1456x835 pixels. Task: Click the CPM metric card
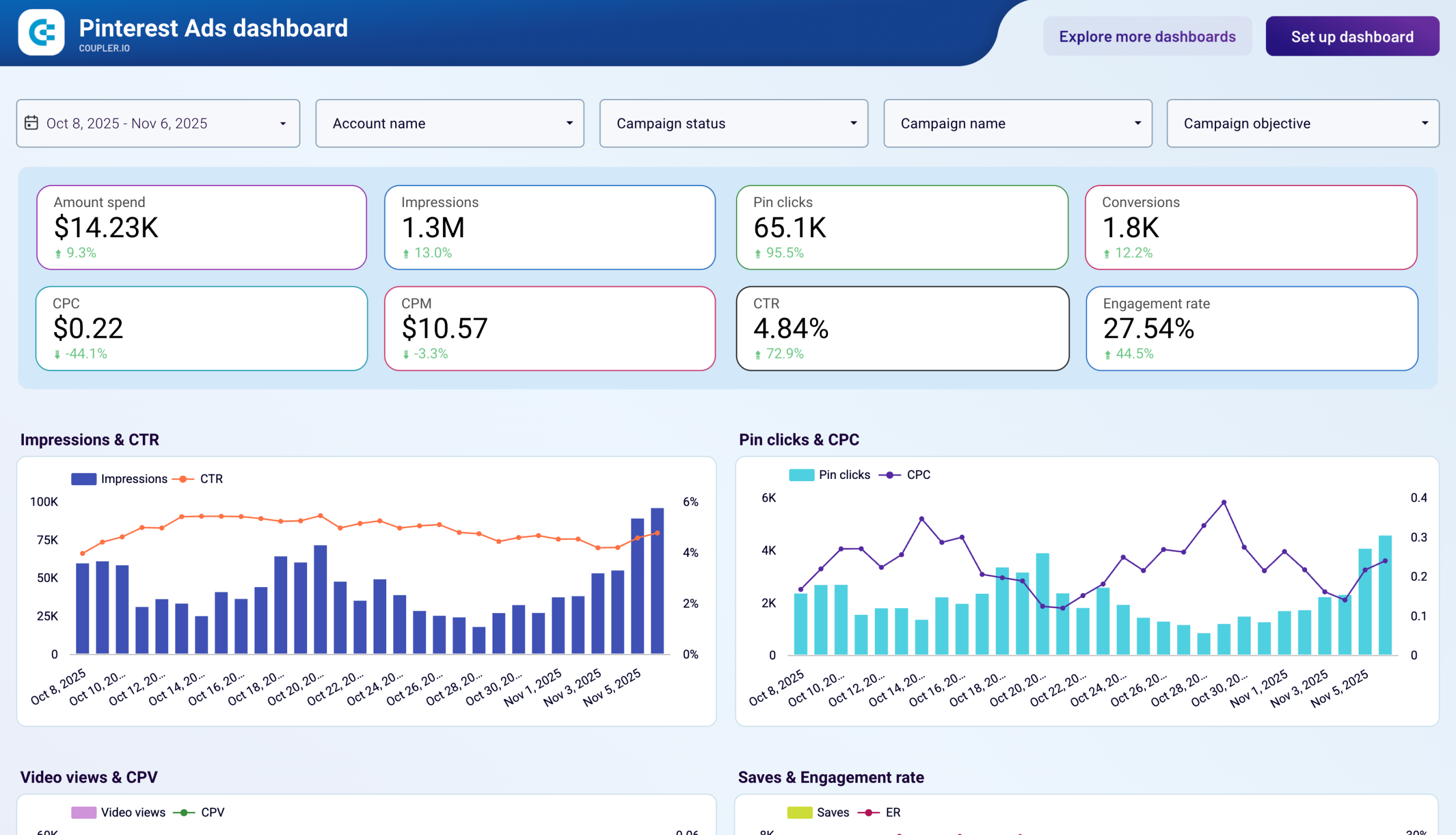[549, 329]
